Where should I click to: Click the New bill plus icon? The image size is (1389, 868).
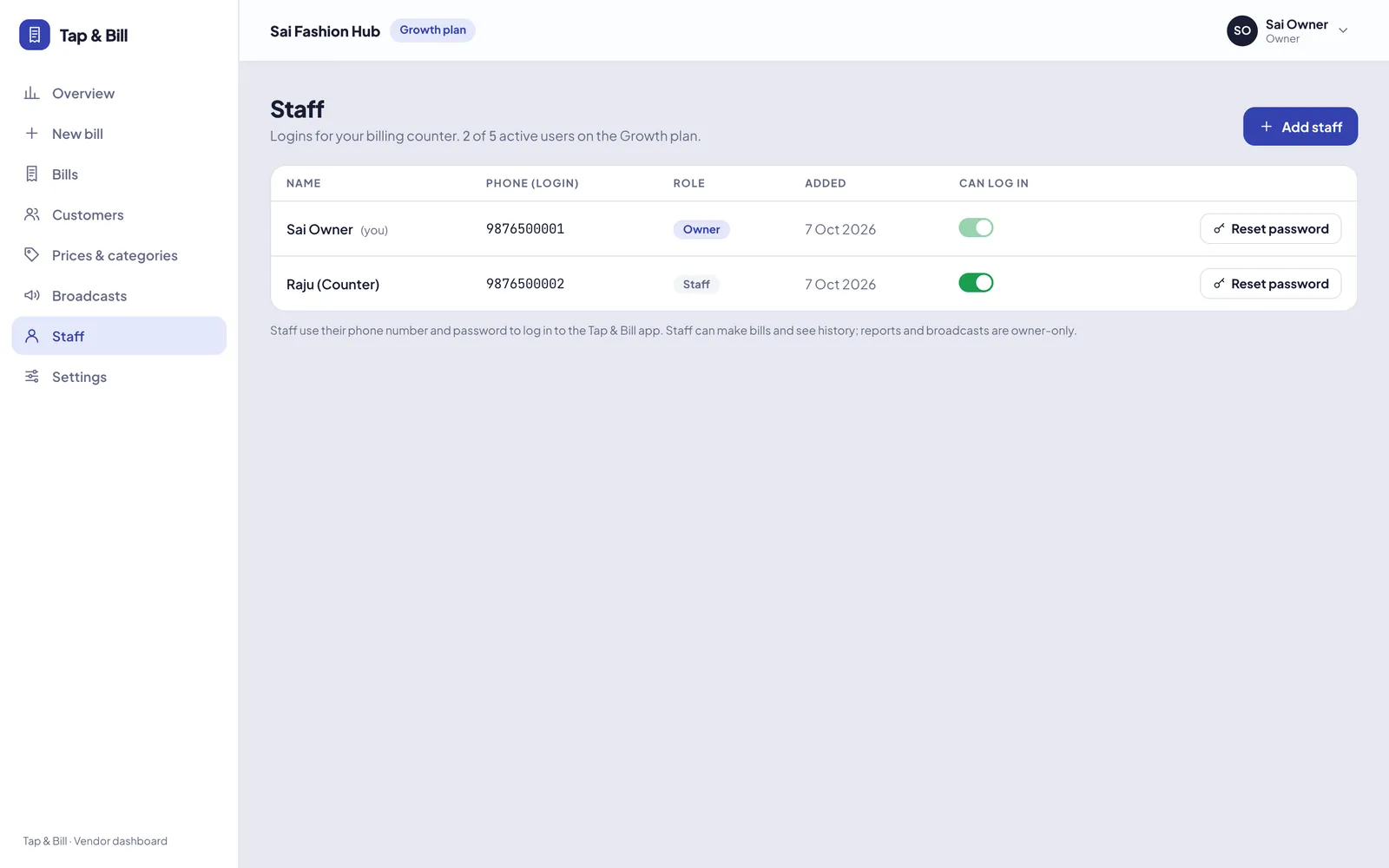coord(32,133)
